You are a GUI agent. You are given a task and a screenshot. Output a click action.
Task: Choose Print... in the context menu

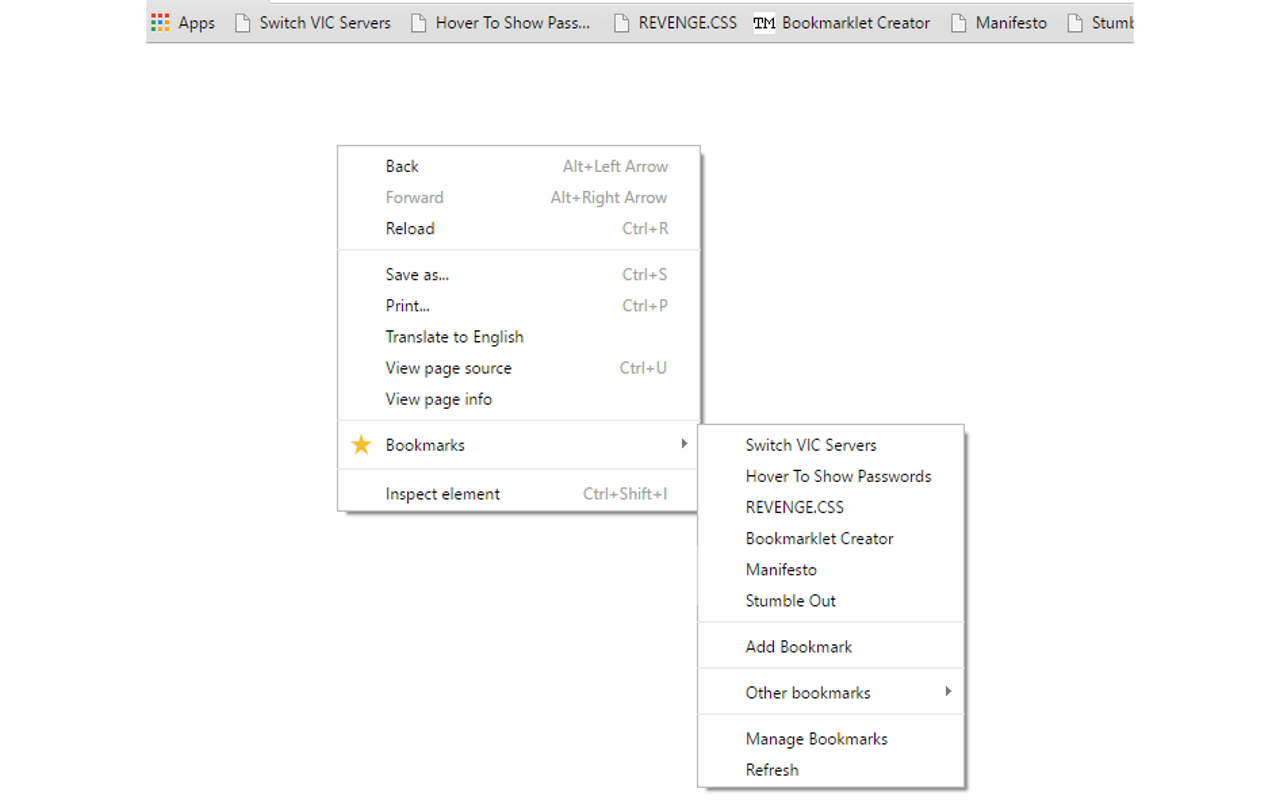point(519,305)
